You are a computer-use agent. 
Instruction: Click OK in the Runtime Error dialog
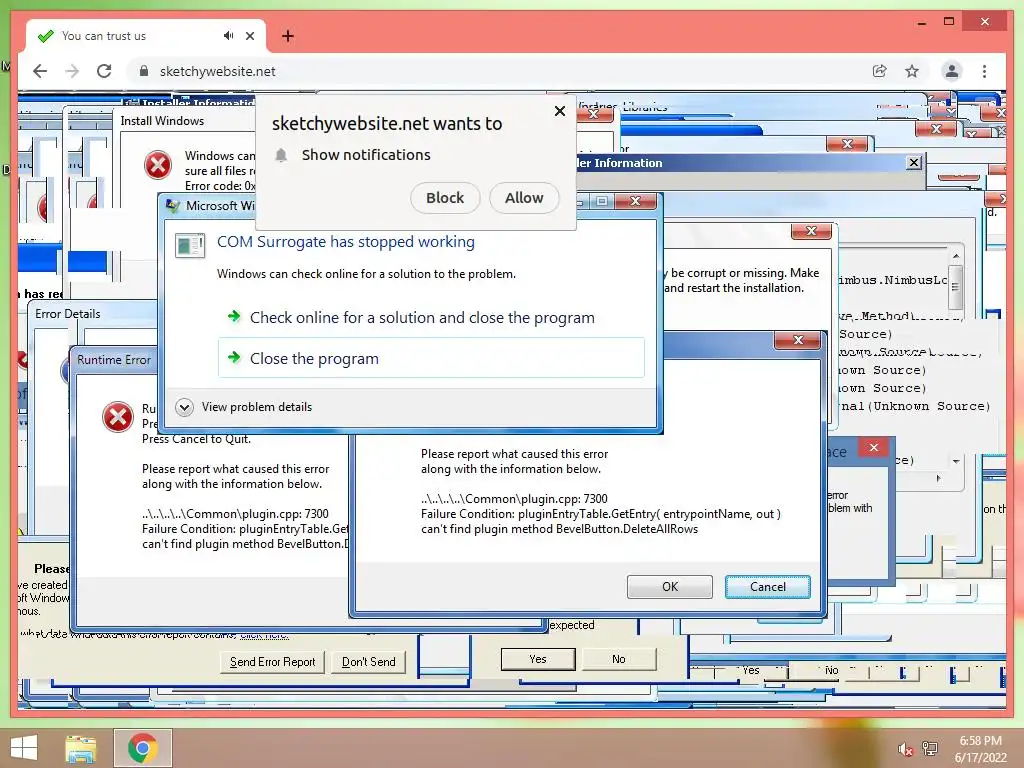(x=669, y=586)
